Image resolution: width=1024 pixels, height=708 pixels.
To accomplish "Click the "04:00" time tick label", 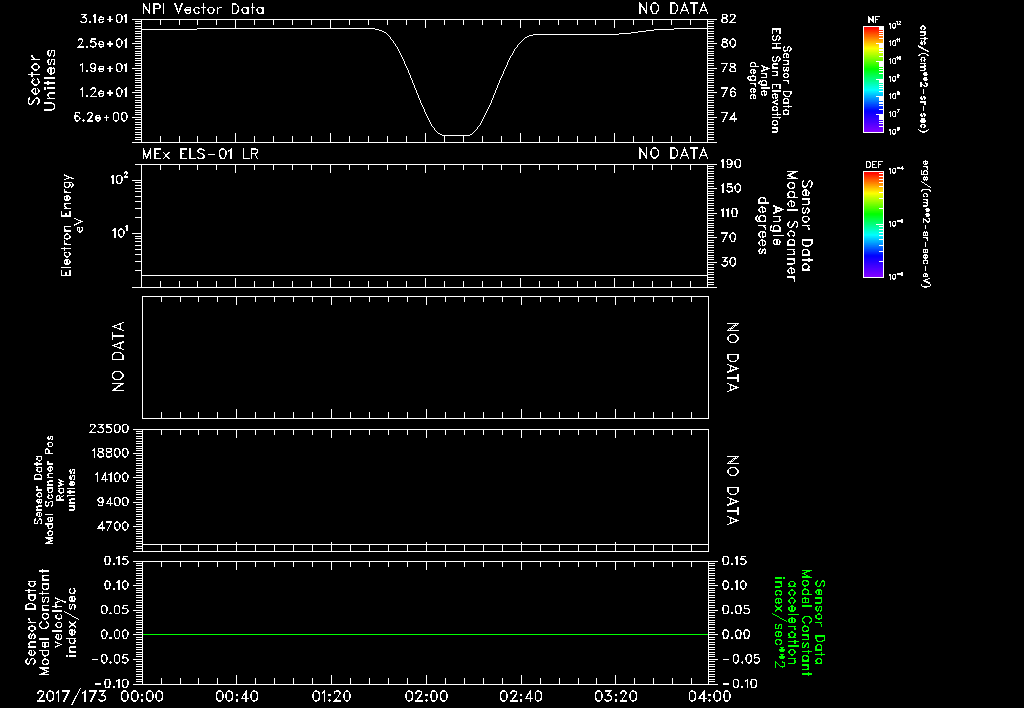I will click(709, 696).
